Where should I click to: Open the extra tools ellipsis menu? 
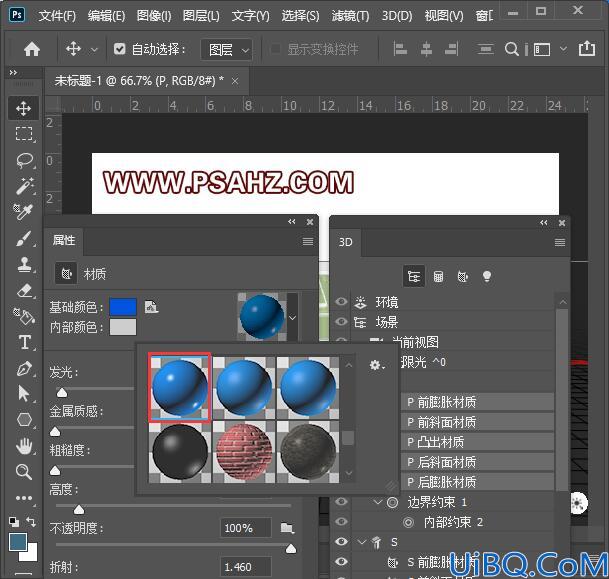(24, 498)
